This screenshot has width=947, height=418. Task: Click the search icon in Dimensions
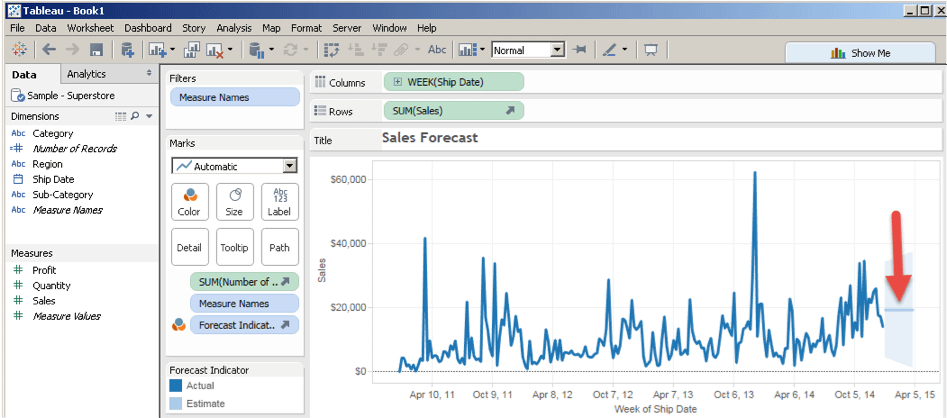pos(135,117)
